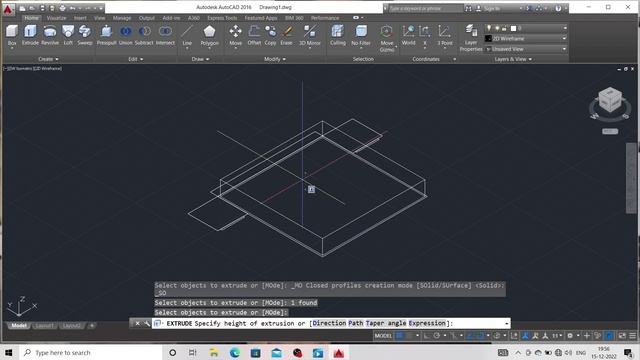The image size is (640, 360).
Task: Click the ViewCube in the viewport
Action: tap(610, 100)
